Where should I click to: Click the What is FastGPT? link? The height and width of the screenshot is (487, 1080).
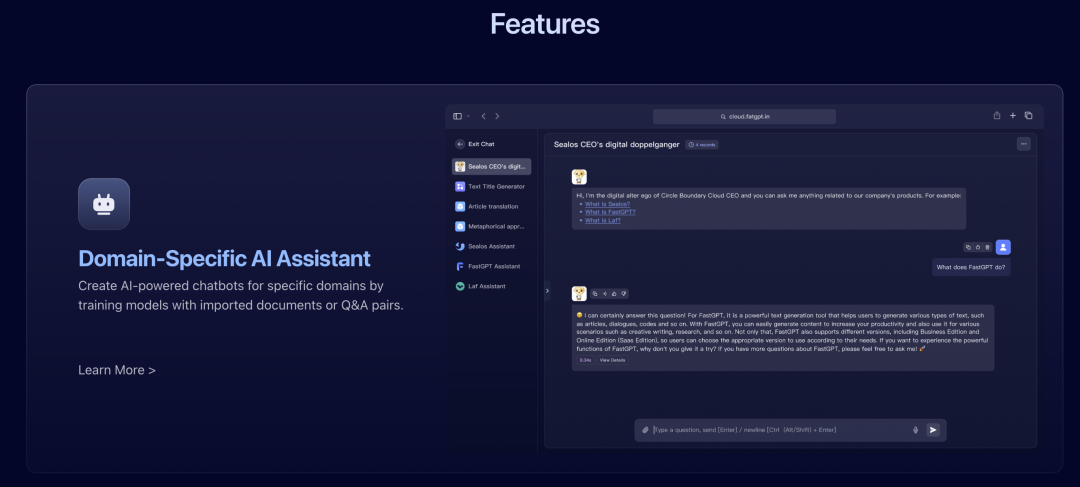[x=610, y=212]
